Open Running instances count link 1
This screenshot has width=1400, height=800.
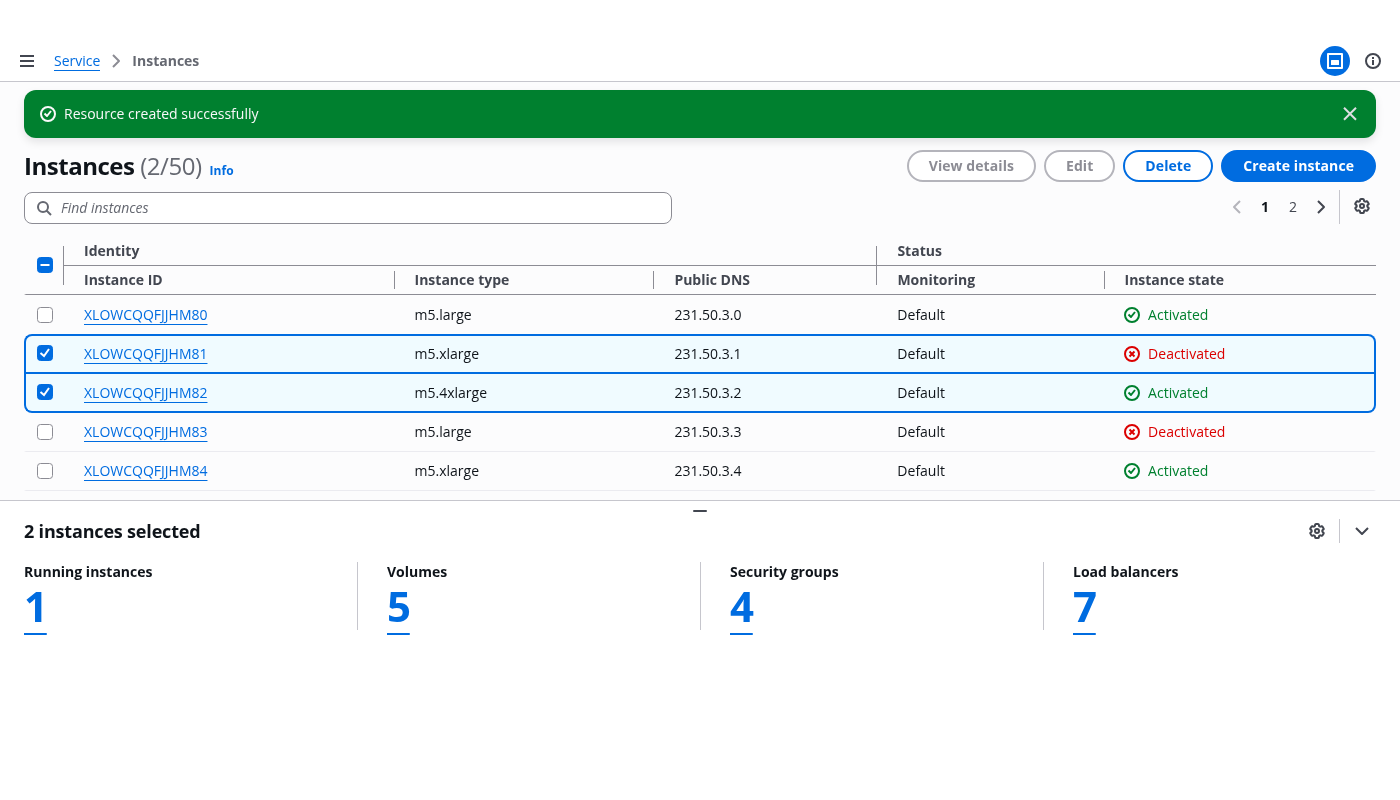[x=35, y=608]
